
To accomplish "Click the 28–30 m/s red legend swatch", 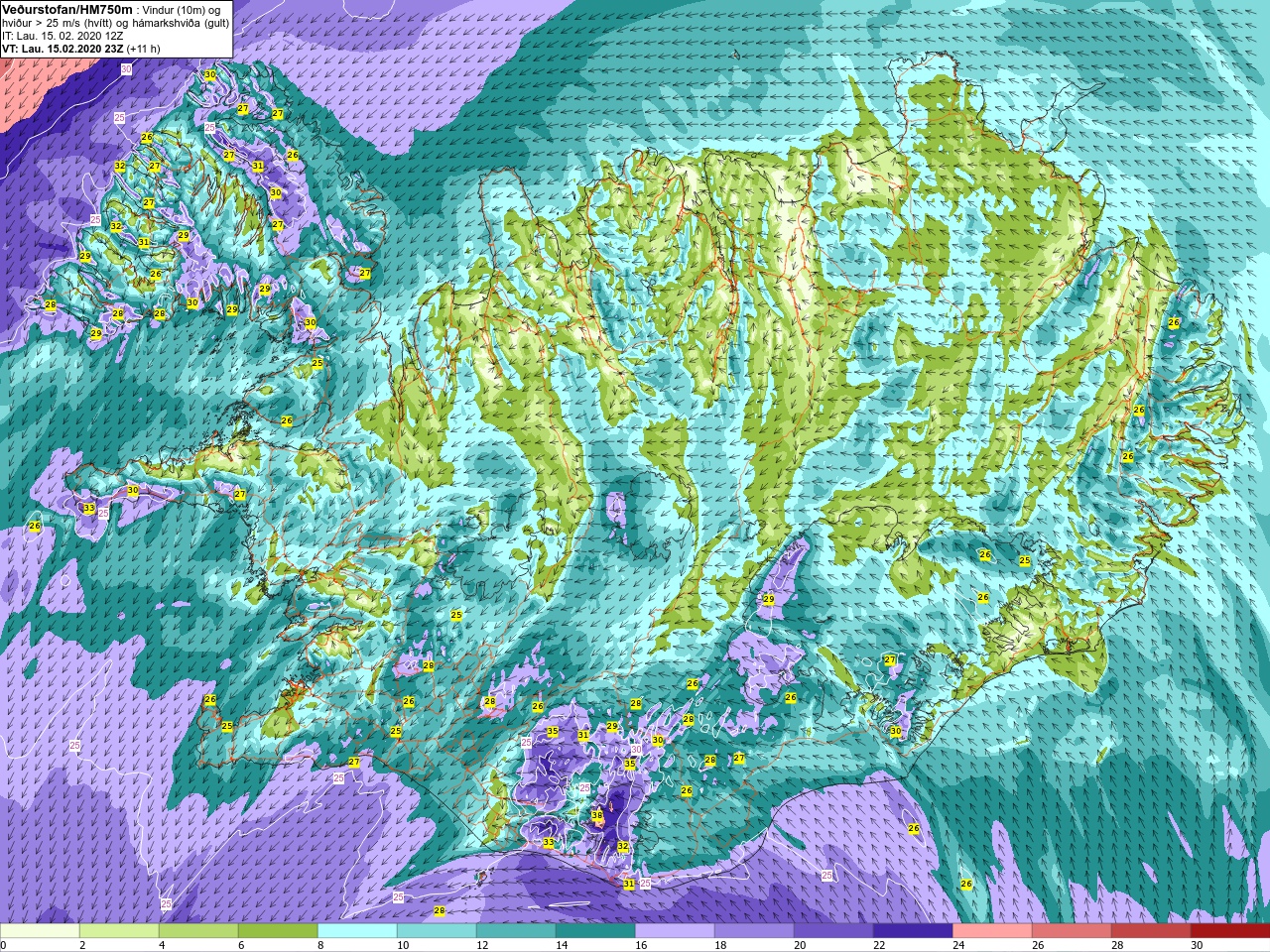I will (1151, 931).
